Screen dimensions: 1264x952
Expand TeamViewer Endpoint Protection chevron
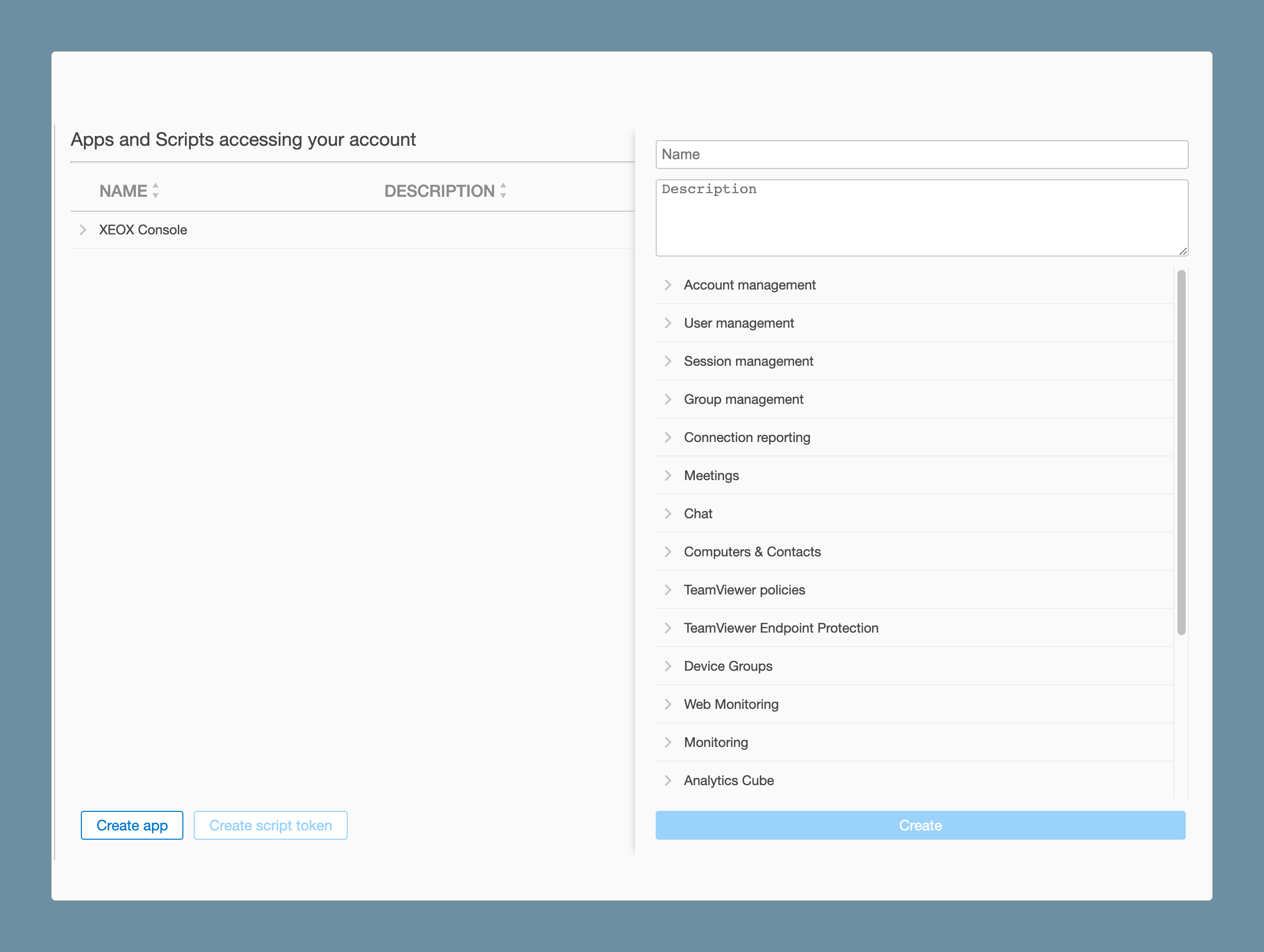click(x=668, y=627)
